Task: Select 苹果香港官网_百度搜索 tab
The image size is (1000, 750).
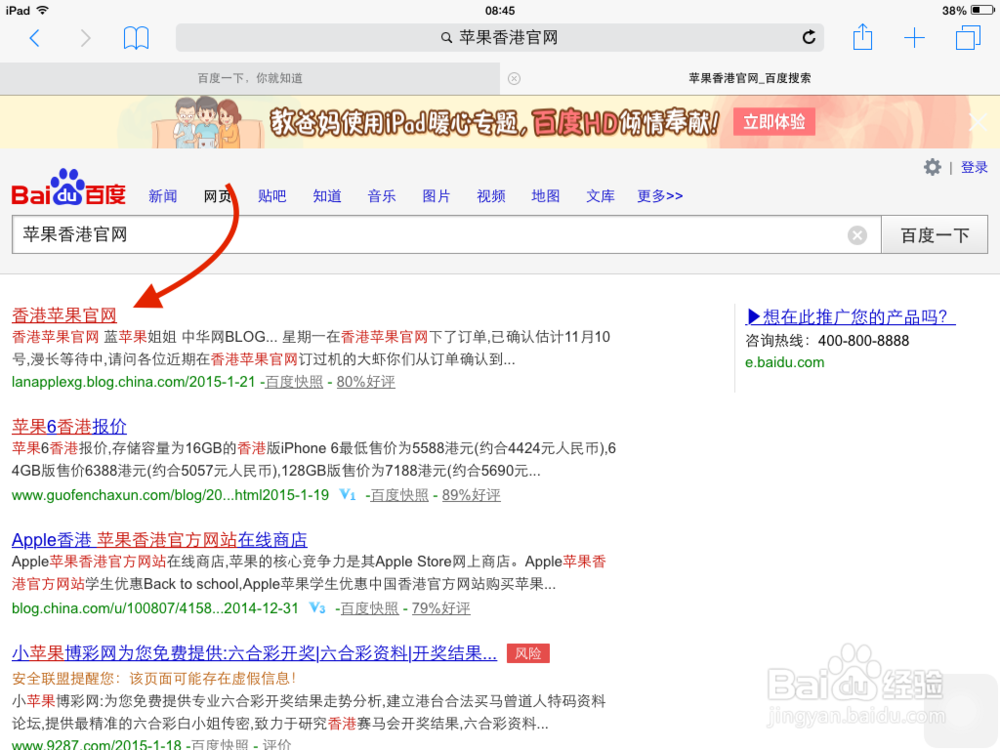Action: 750,78
